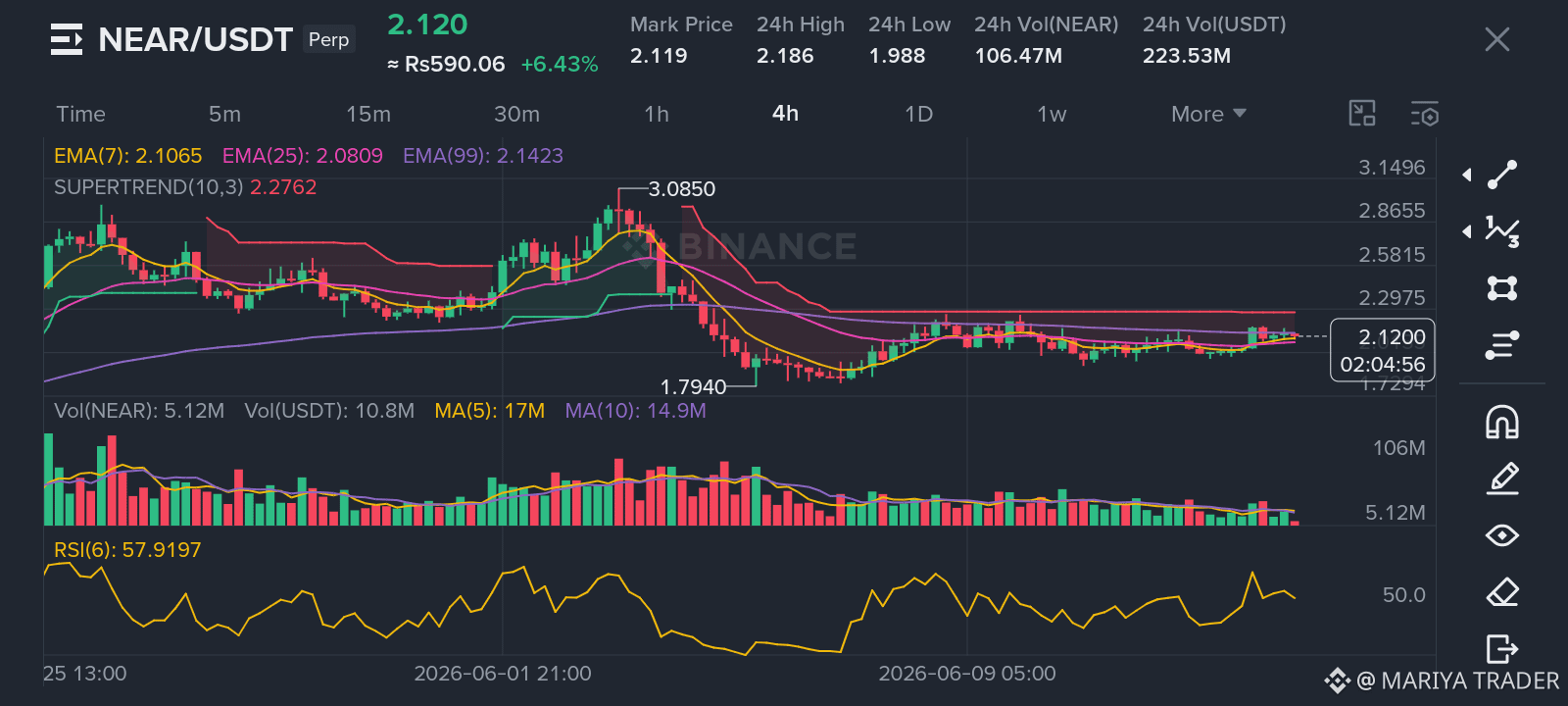Click 24h Vol(NEAR) value 106.47M

click(1018, 56)
